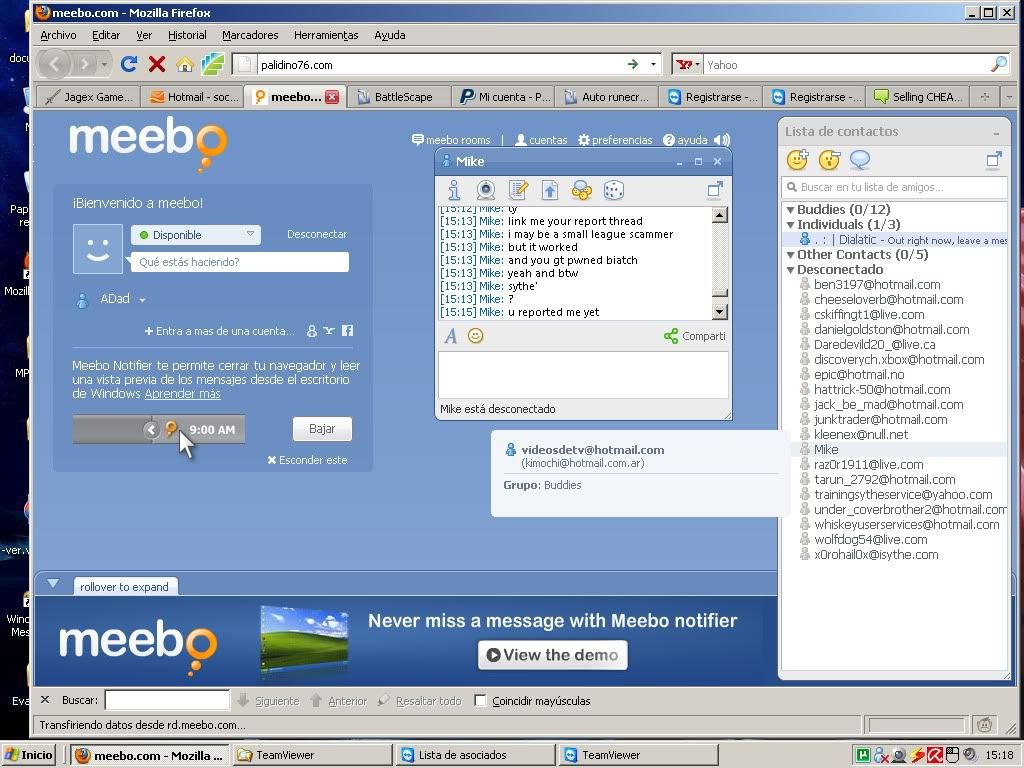The height and width of the screenshot is (768, 1024).
Task: Open the Aprender más link
Action: pos(182,394)
